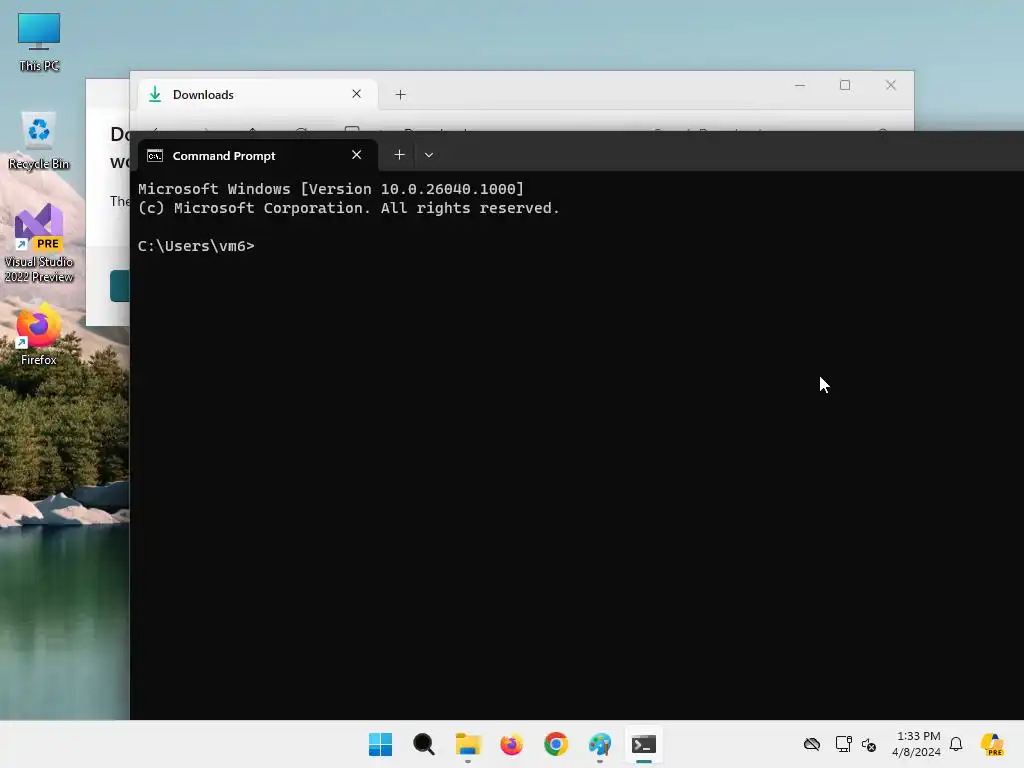Maximize the File Explorer window
This screenshot has height=768, width=1024.
[845, 86]
